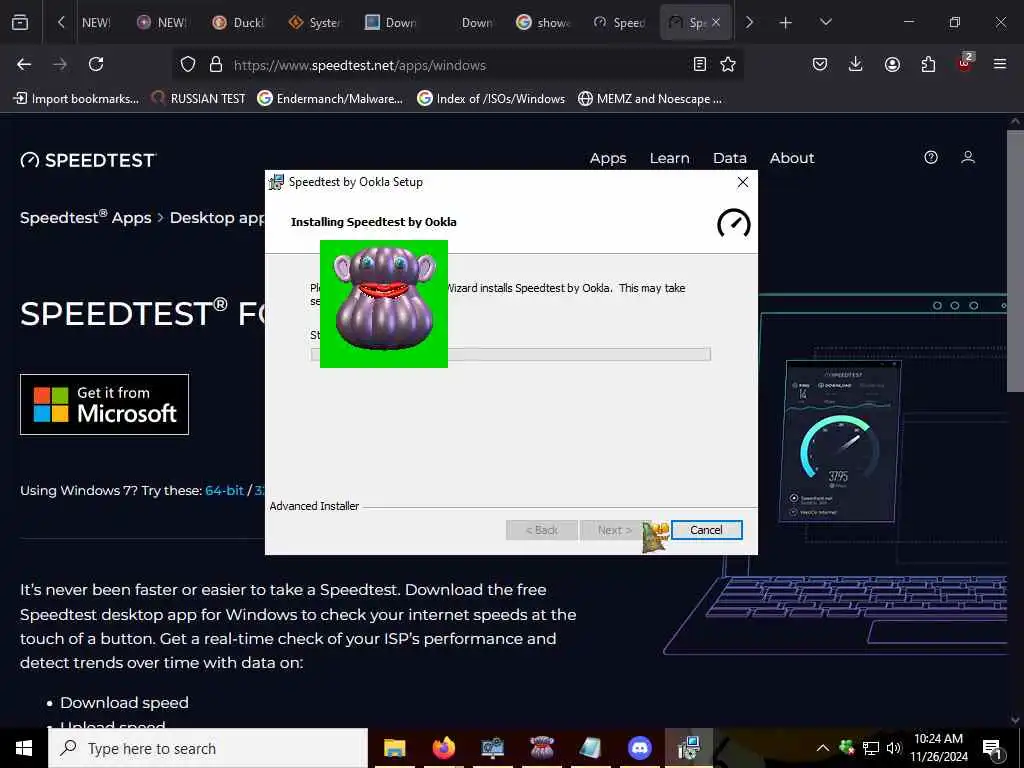Open network status tray icon
This screenshot has height=768, width=1024.
[871, 748]
